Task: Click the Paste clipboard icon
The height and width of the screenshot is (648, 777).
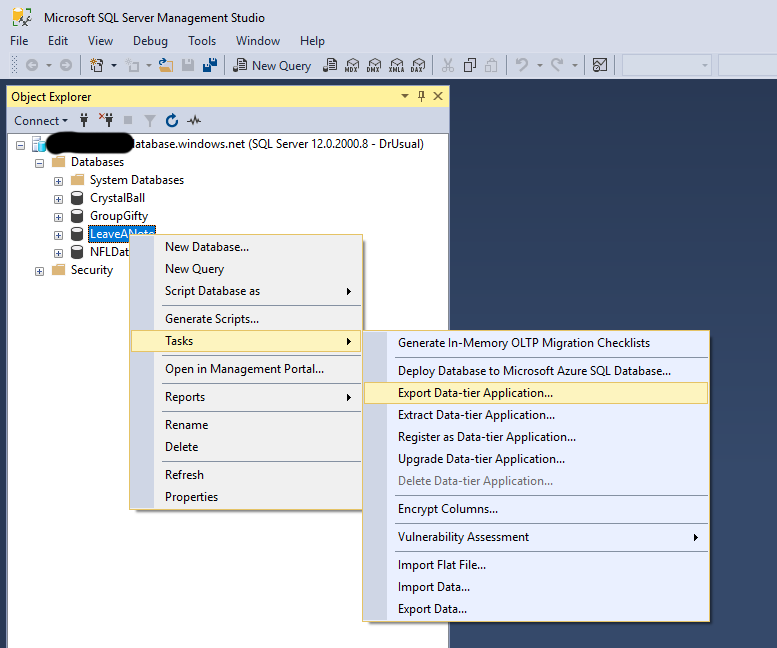Action: tap(491, 65)
